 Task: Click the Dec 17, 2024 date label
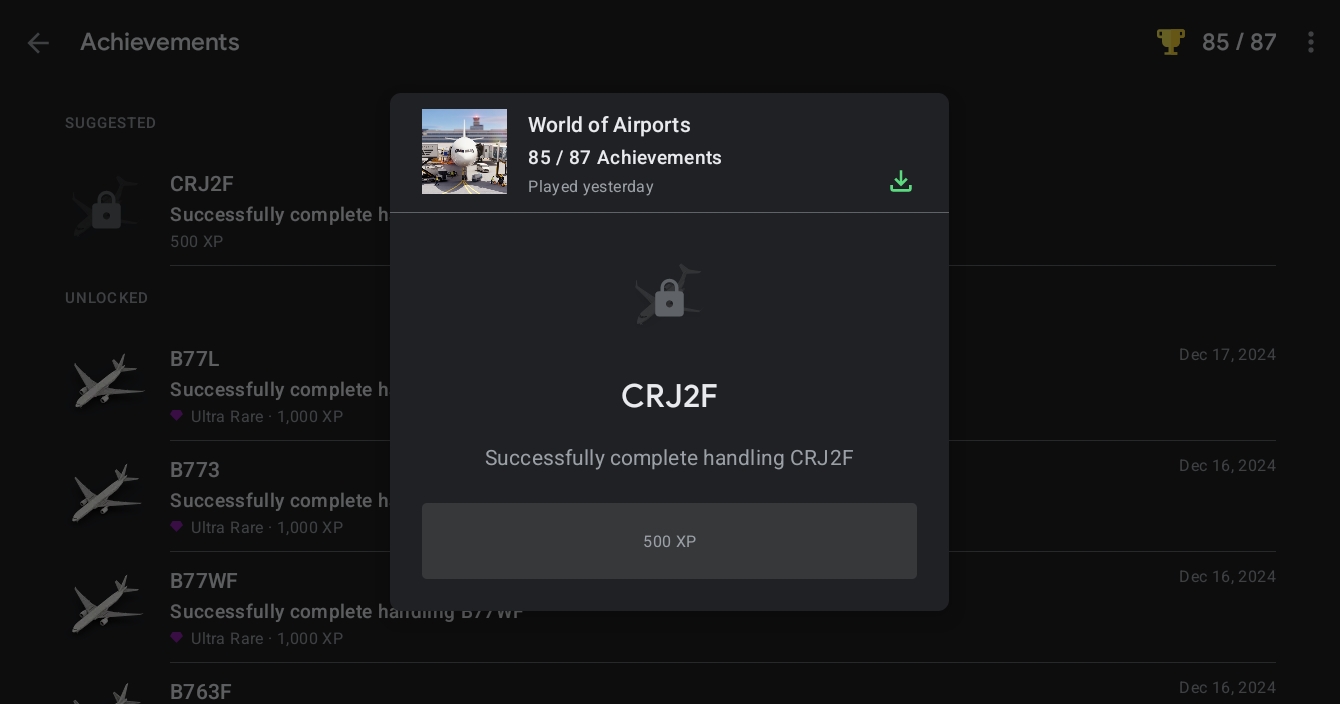tap(1227, 355)
